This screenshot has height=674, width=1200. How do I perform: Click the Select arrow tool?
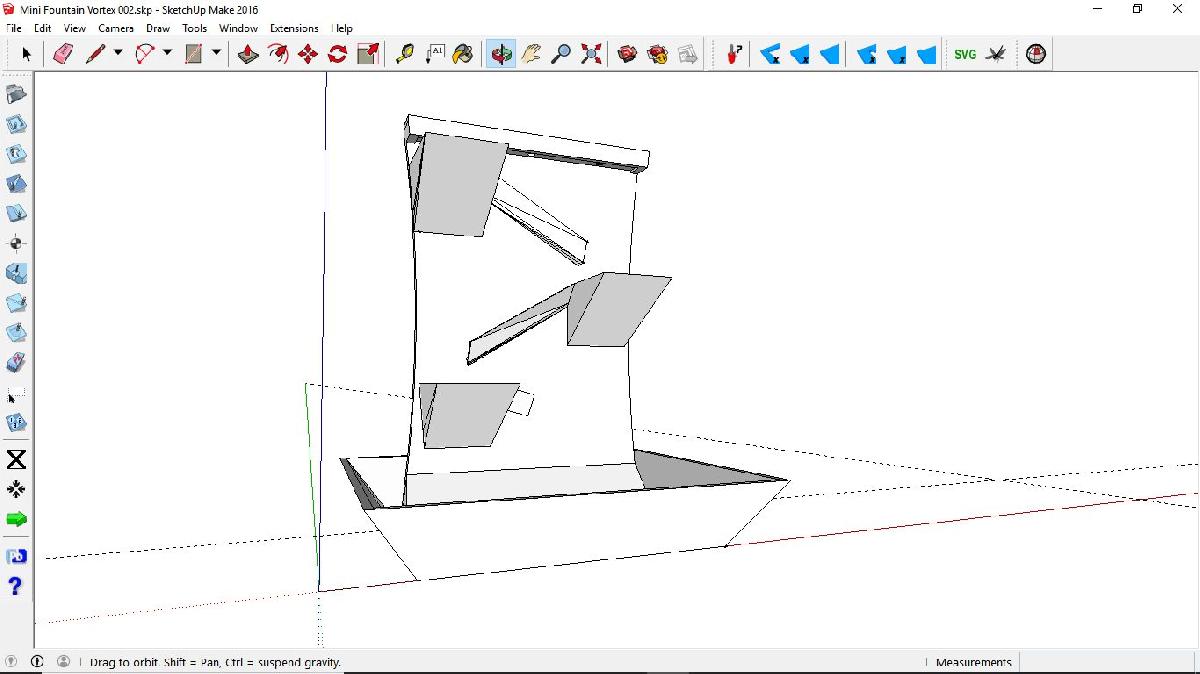26,54
